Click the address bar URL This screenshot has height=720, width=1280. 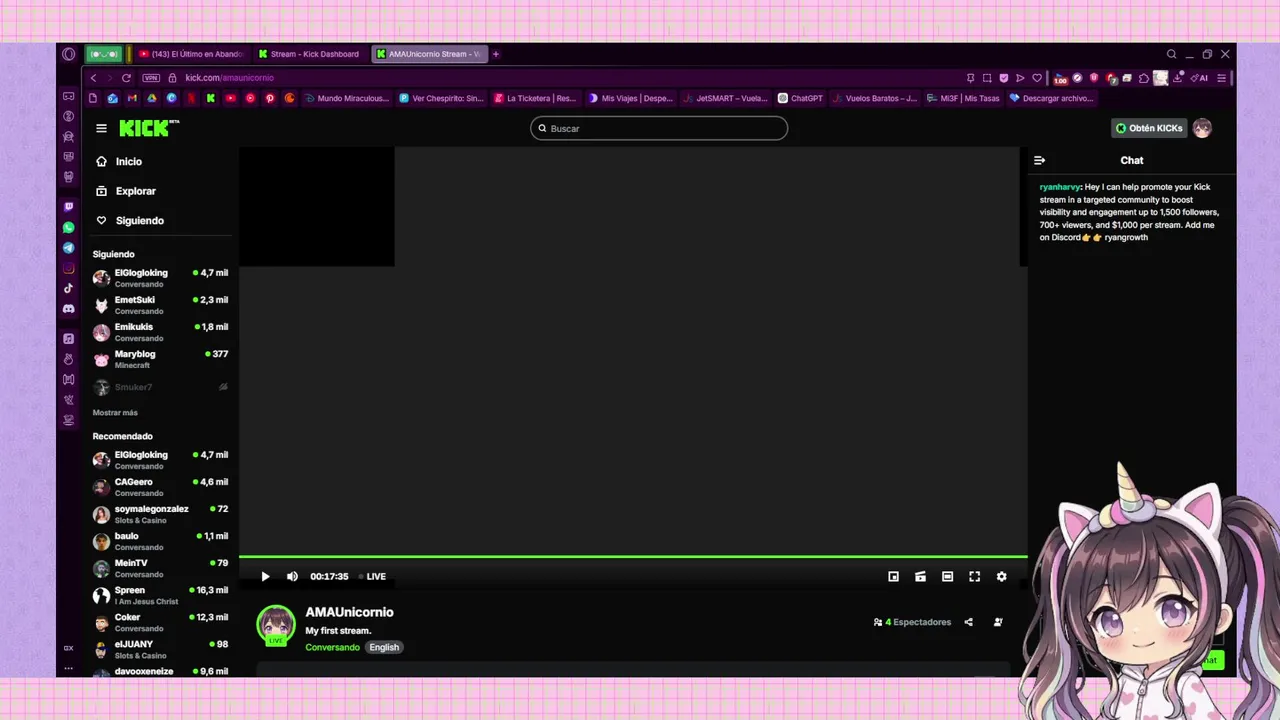(x=229, y=78)
